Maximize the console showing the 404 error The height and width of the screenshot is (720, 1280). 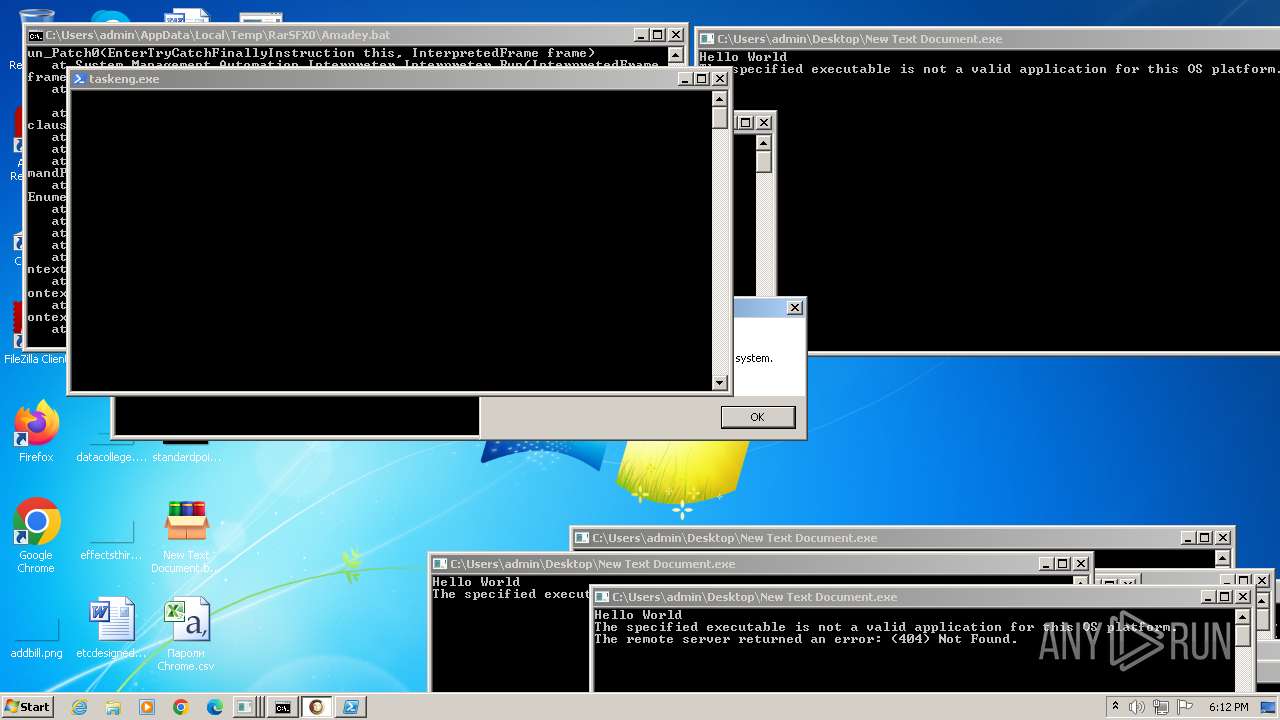pyautogui.click(x=1226, y=597)
